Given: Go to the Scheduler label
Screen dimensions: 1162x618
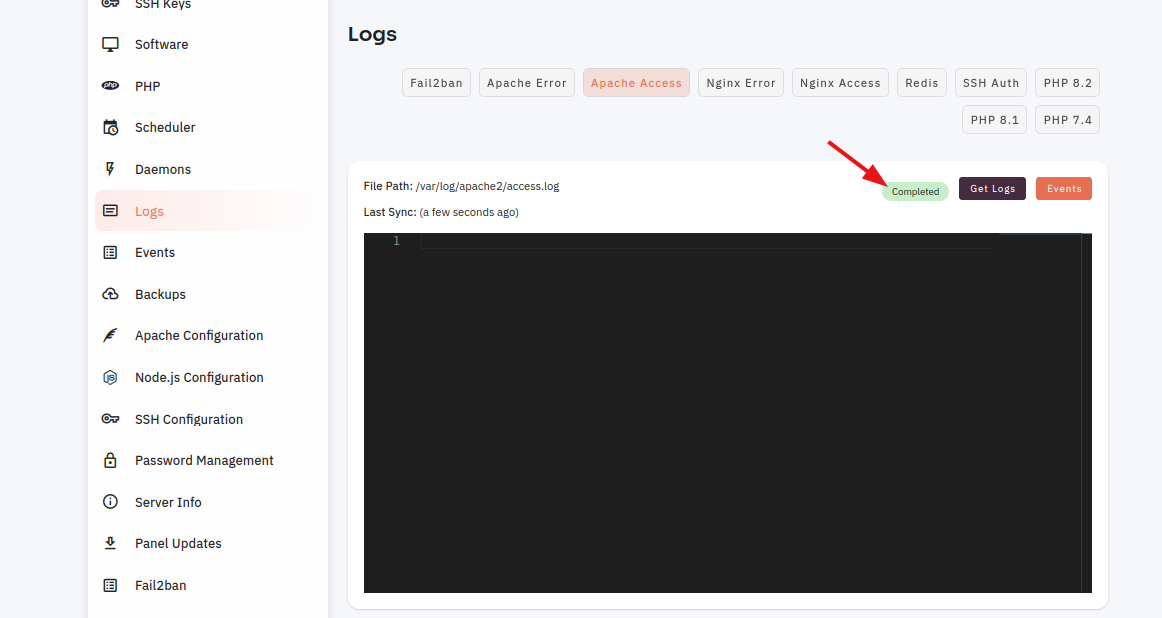Looking at the screenshot, I should [165, 127].
